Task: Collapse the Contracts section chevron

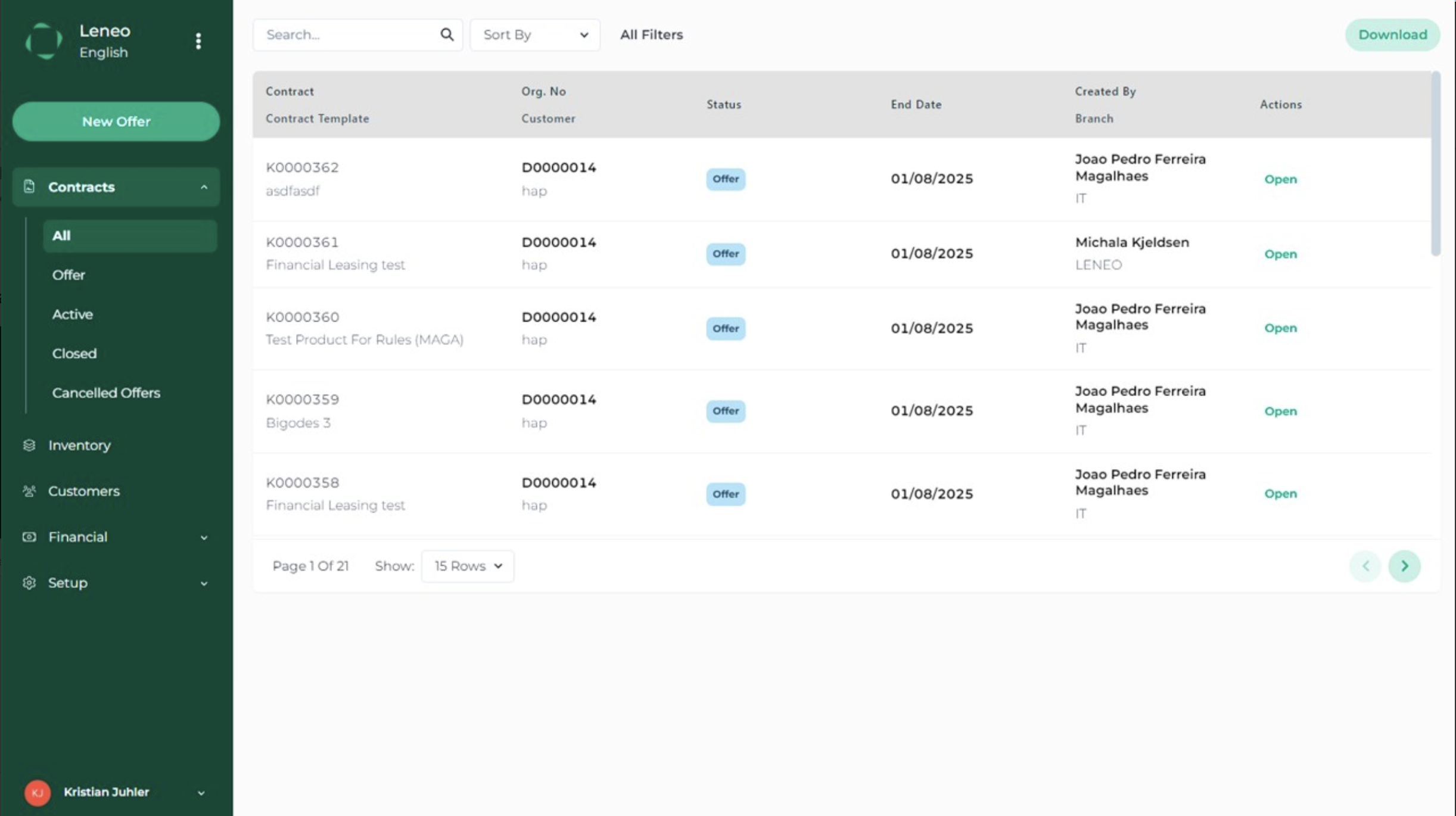Action: [204, 187]
